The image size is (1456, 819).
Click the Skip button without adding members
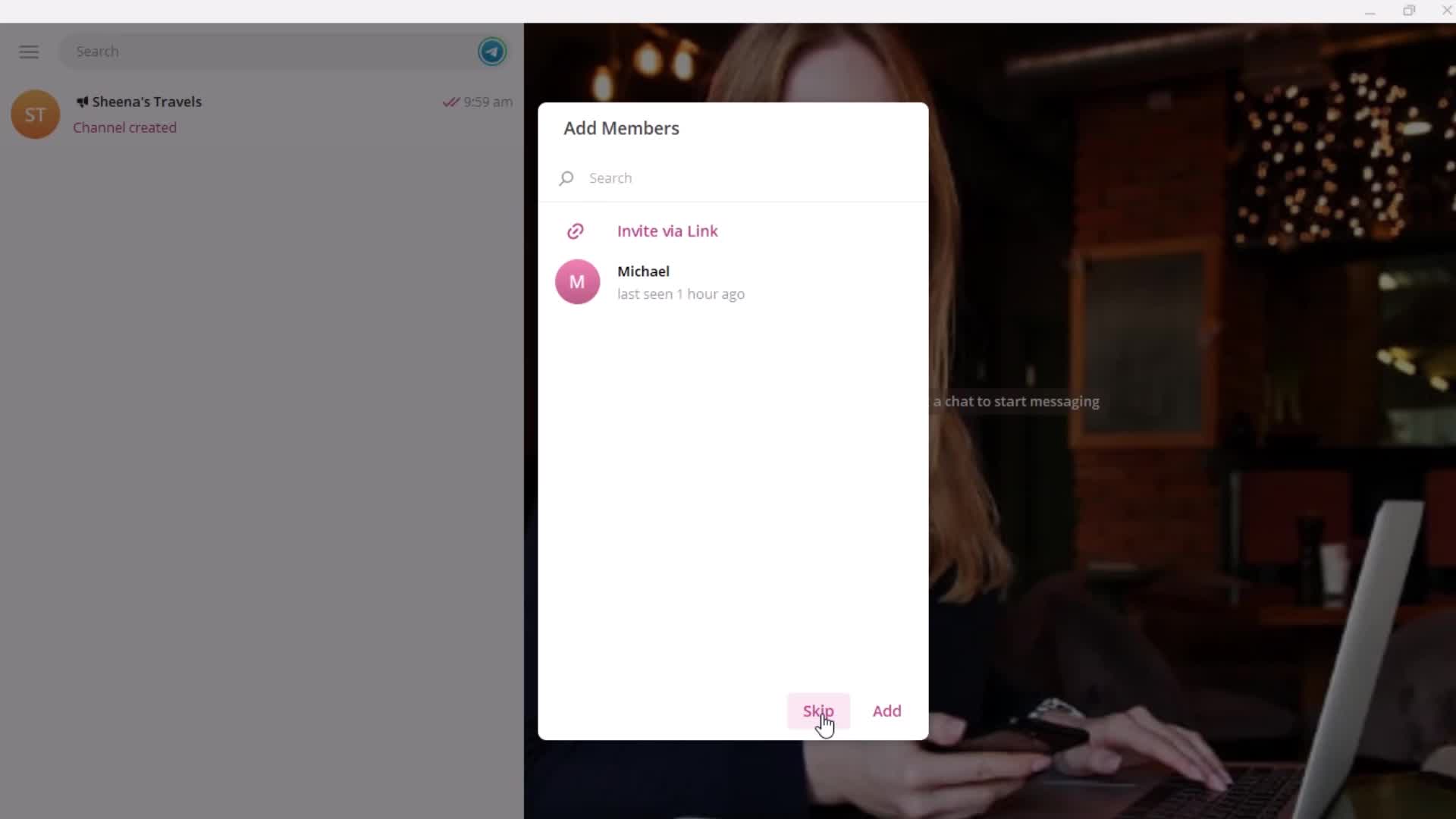(x=818, y=710)
